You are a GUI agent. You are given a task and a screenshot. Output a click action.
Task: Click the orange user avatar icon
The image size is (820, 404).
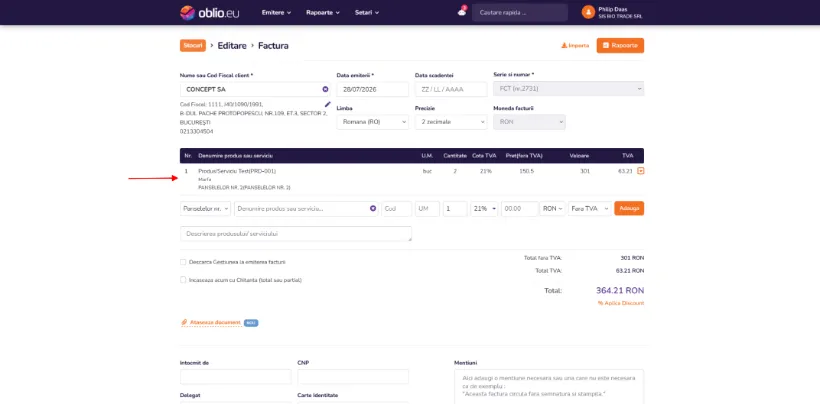(588, 12)
